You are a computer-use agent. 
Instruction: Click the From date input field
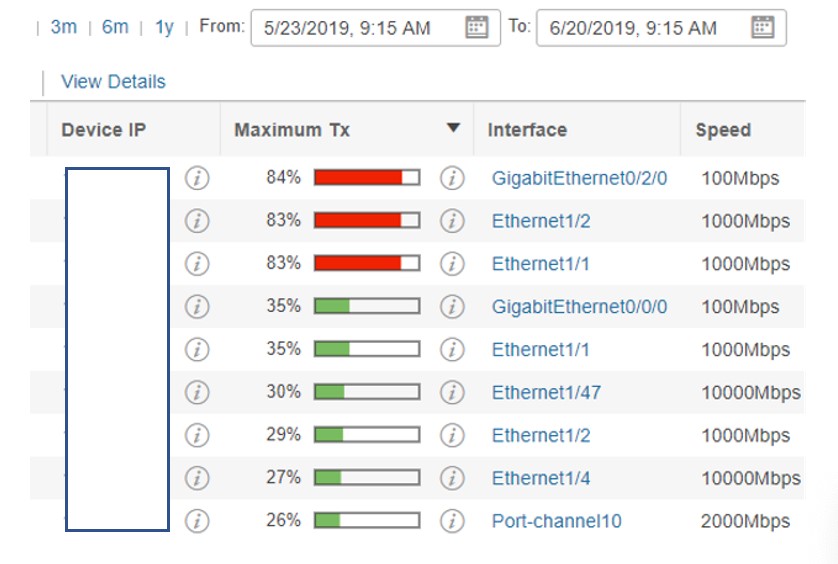coord(376,28)
